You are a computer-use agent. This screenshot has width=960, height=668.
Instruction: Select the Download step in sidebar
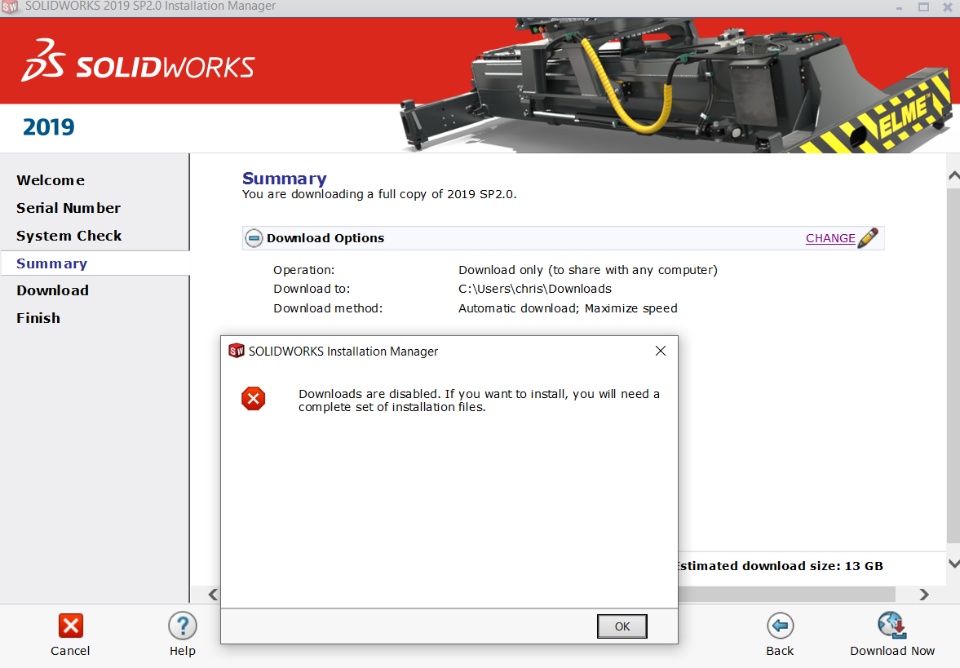pyautogui.click(x=53, y=290)
